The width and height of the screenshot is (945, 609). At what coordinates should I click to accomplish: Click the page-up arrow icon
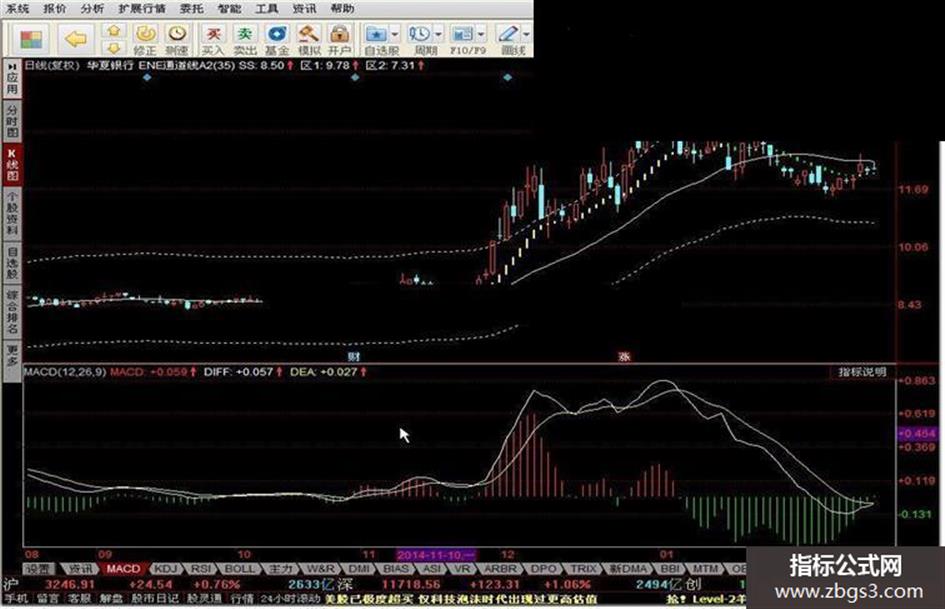[114, 31]
